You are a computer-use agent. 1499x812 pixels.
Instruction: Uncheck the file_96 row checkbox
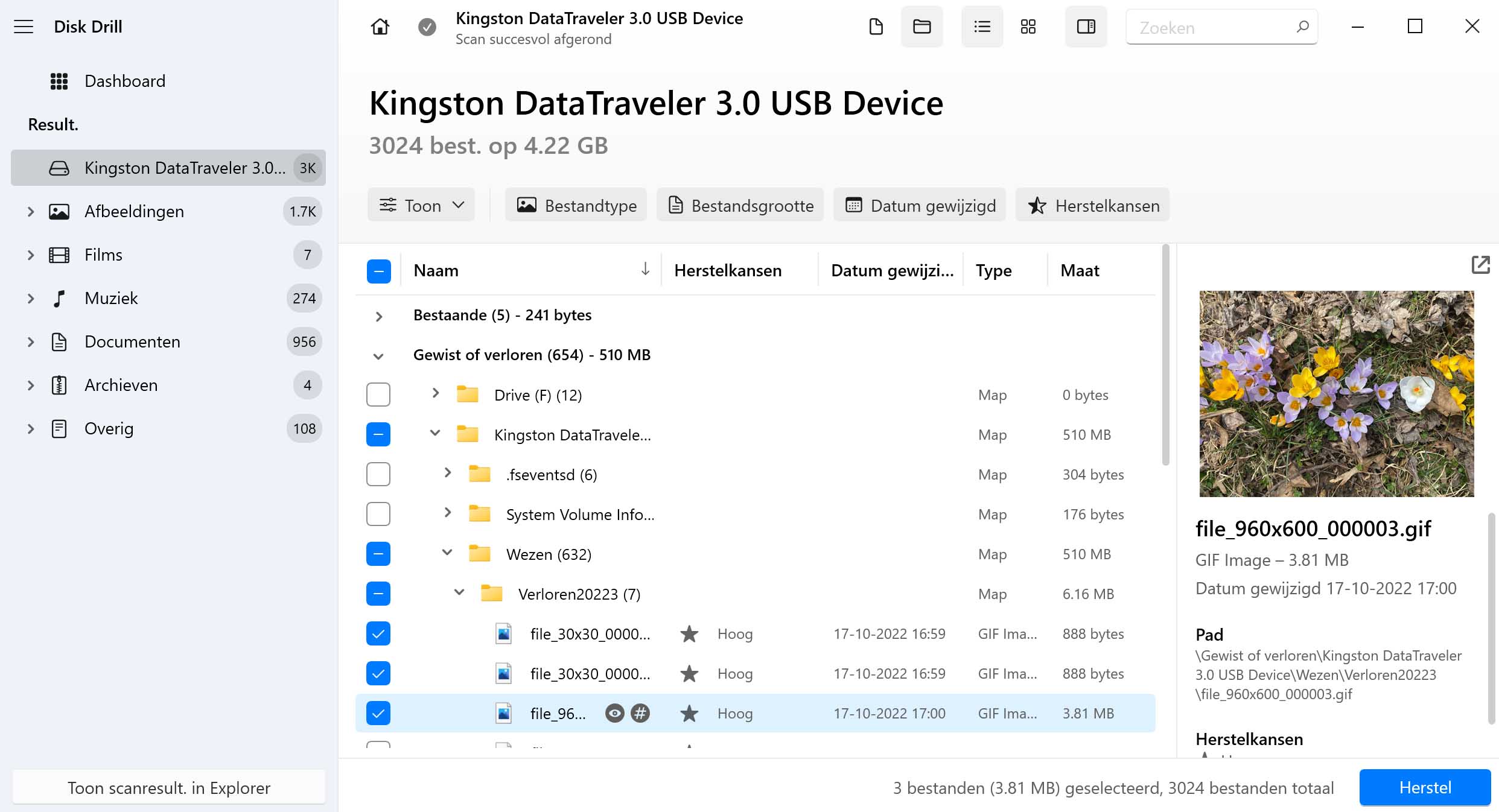tap(378, 713)
